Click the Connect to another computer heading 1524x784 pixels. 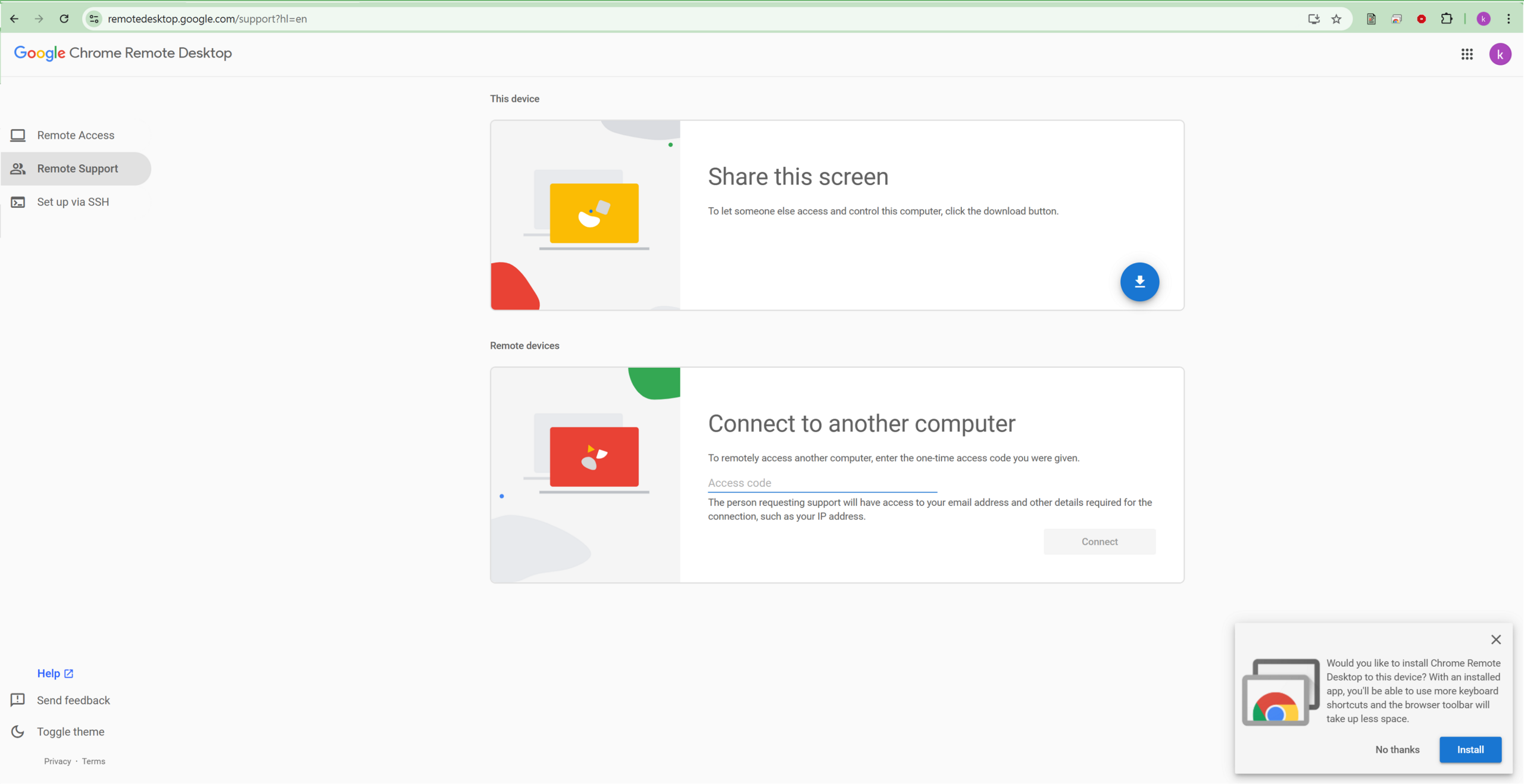(x=861, y=424)
